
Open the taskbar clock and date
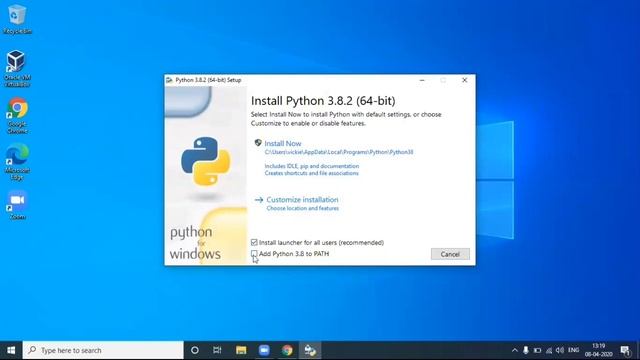[x=598, y=350]
